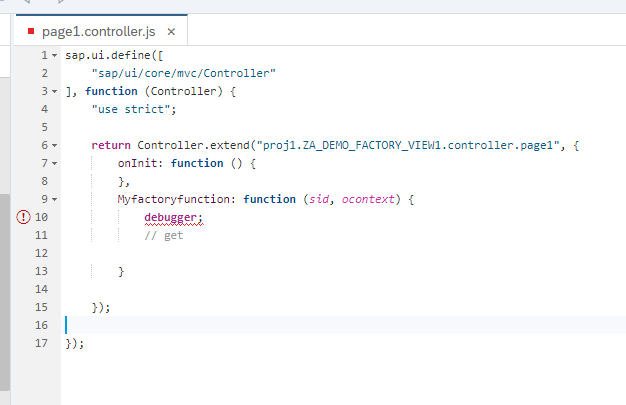626x405 pixels.
Task: Collapse fold arrow at line 3
Action: (x=55, y=91)
